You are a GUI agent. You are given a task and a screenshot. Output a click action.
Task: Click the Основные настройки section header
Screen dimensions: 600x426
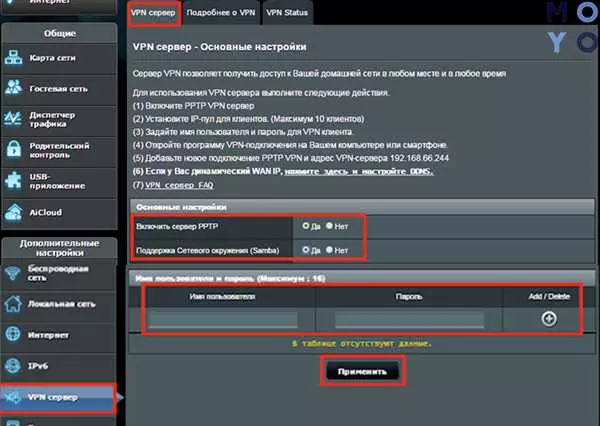[362, 207]
